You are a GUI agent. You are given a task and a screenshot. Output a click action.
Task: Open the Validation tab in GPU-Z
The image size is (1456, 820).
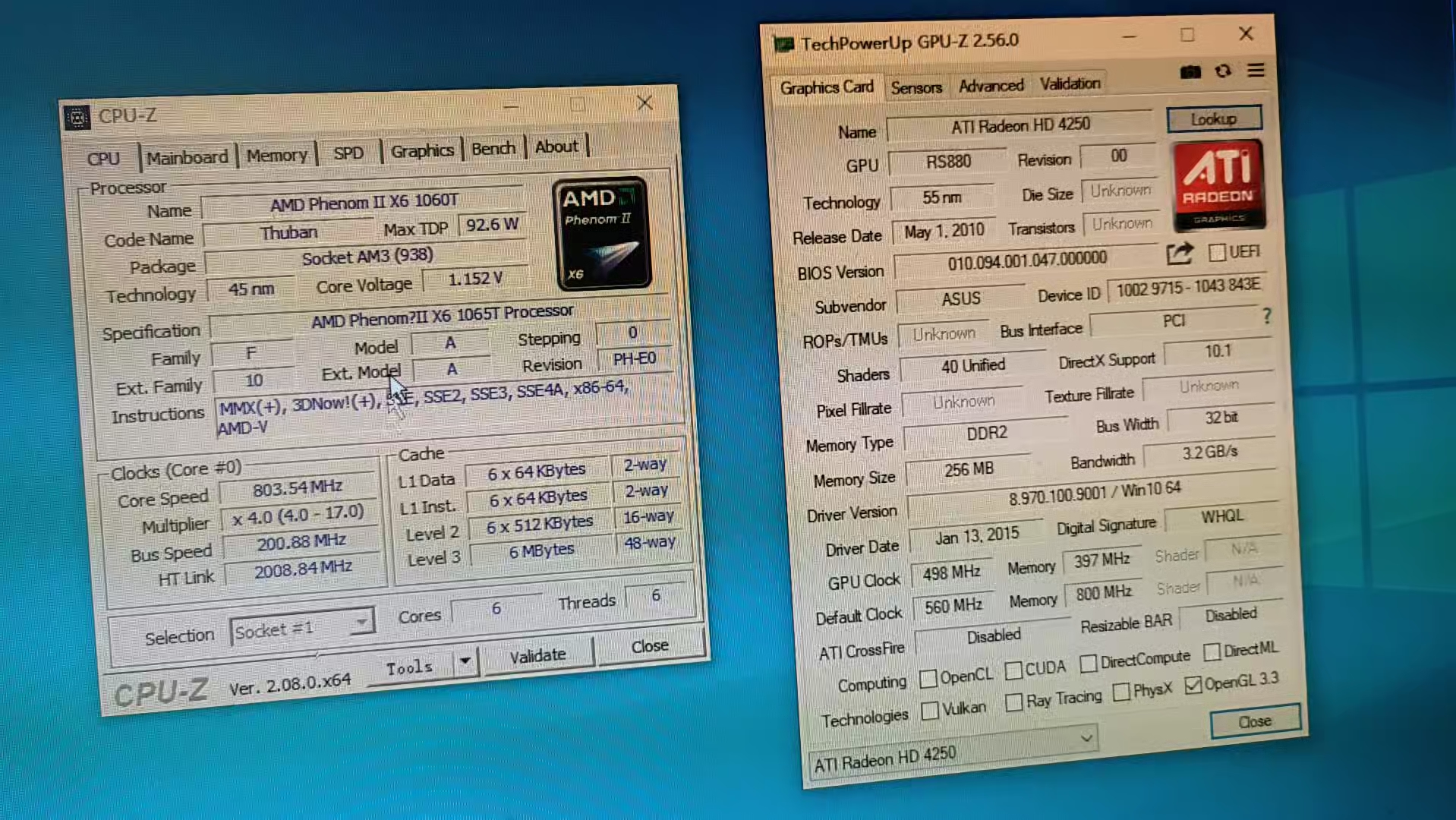[x=1070, y=84]
